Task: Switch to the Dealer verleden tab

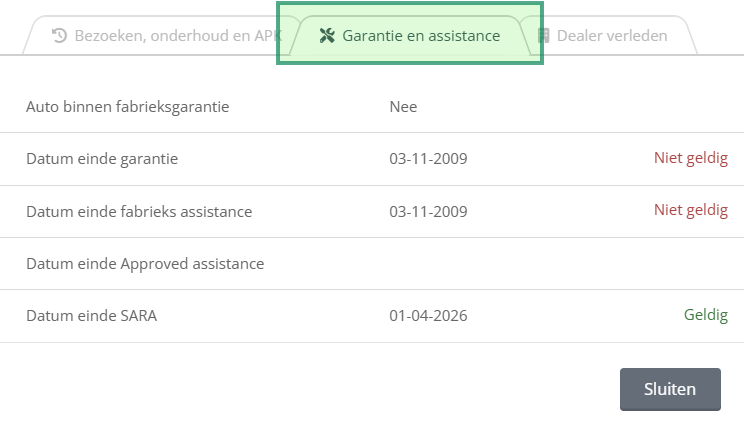Action: coord(608,36)
